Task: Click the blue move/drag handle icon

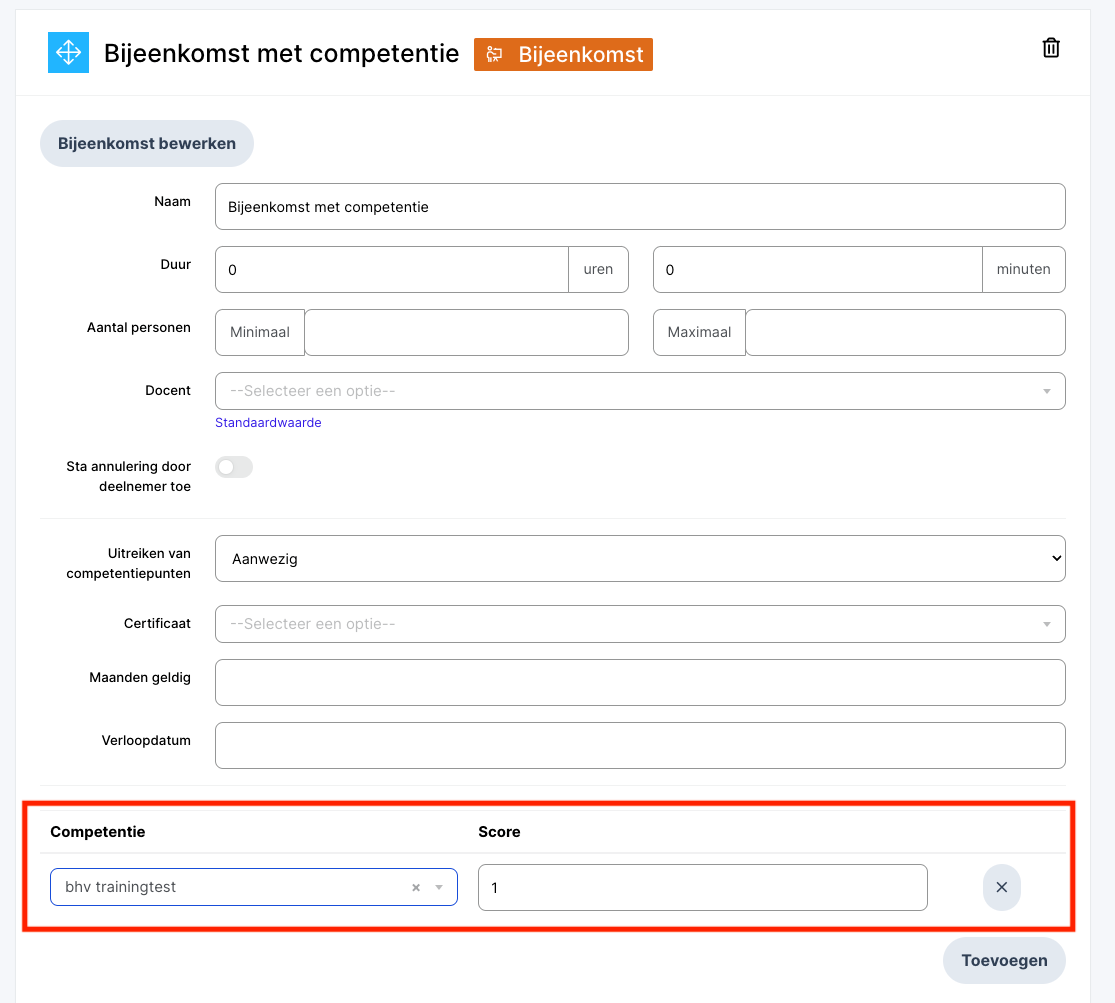Action: point(68,53)
